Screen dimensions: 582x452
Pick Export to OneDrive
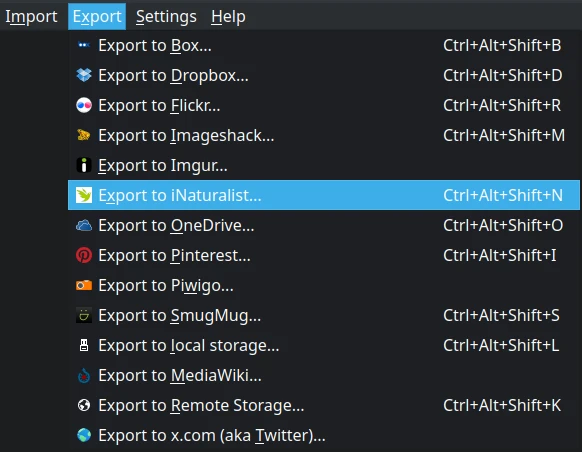[324, 225]
